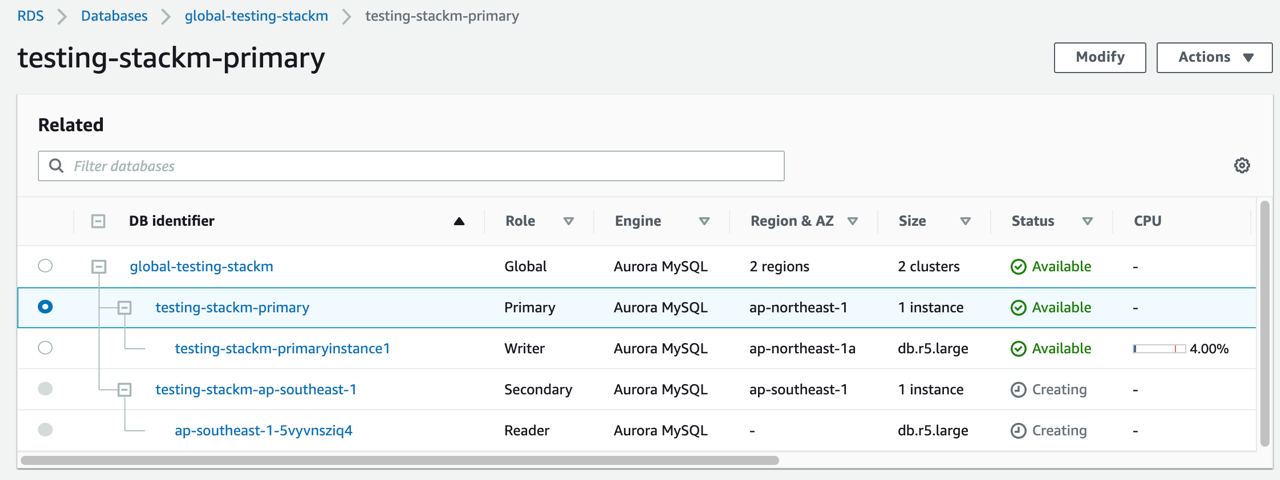Click the search magnifier icon in filter box
Image resolution: width=1280 pixels, height=480 pixels.
(x=56, y=166)
